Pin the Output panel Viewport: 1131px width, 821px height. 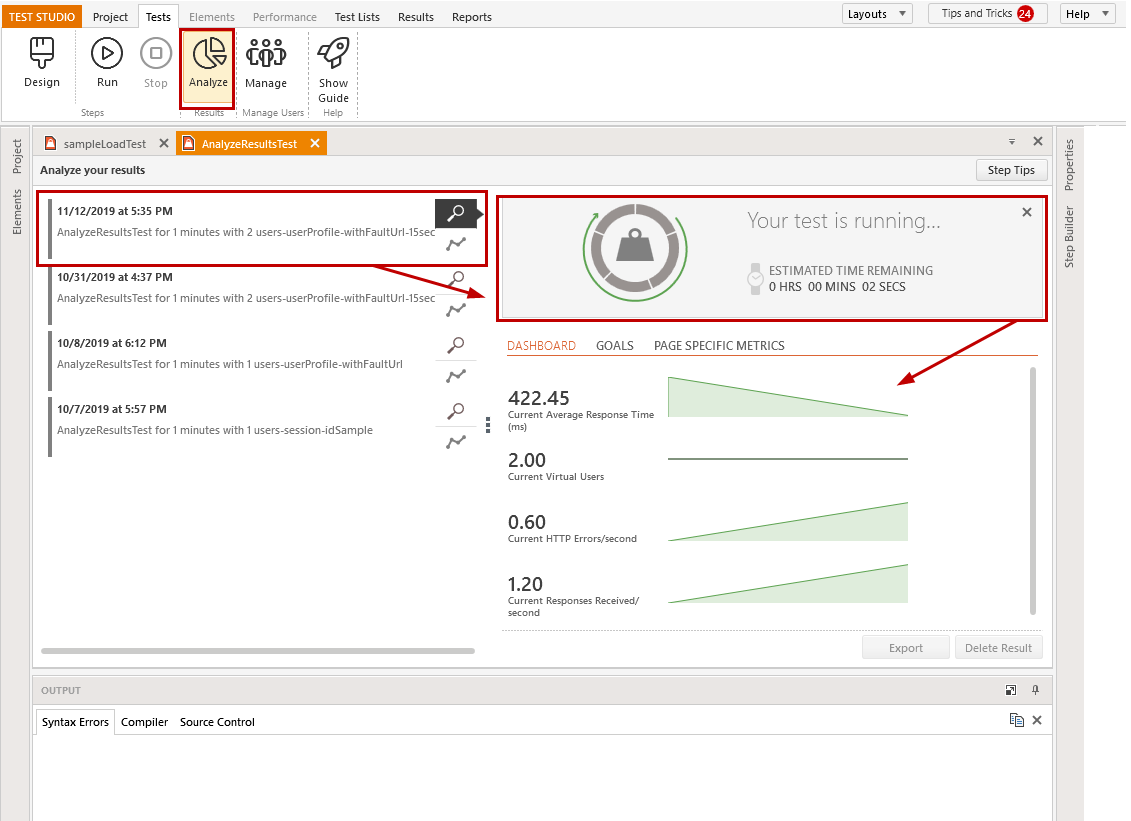coord(1035,690)
